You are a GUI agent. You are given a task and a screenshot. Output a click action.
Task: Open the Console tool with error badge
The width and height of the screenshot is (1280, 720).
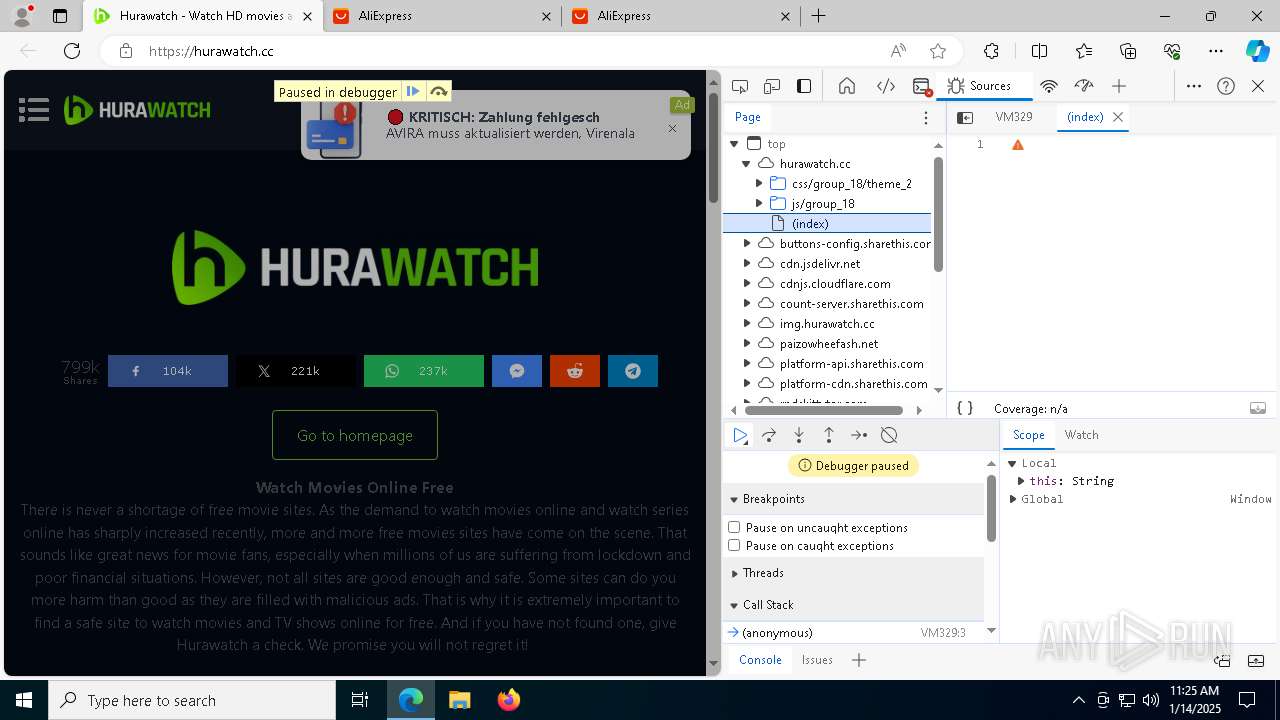click(x=922, y=86)
